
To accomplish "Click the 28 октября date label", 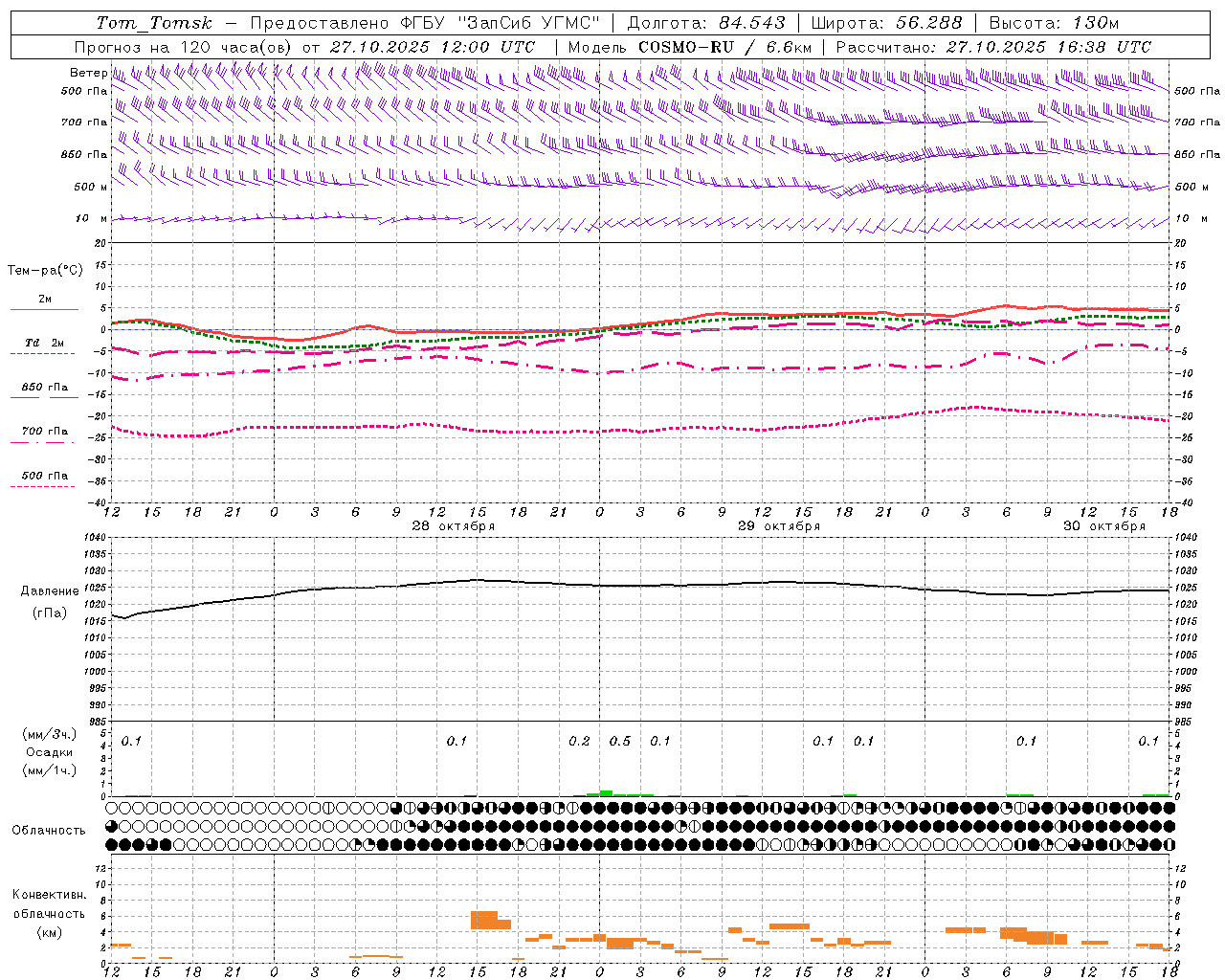I will [x=453, y=526].
